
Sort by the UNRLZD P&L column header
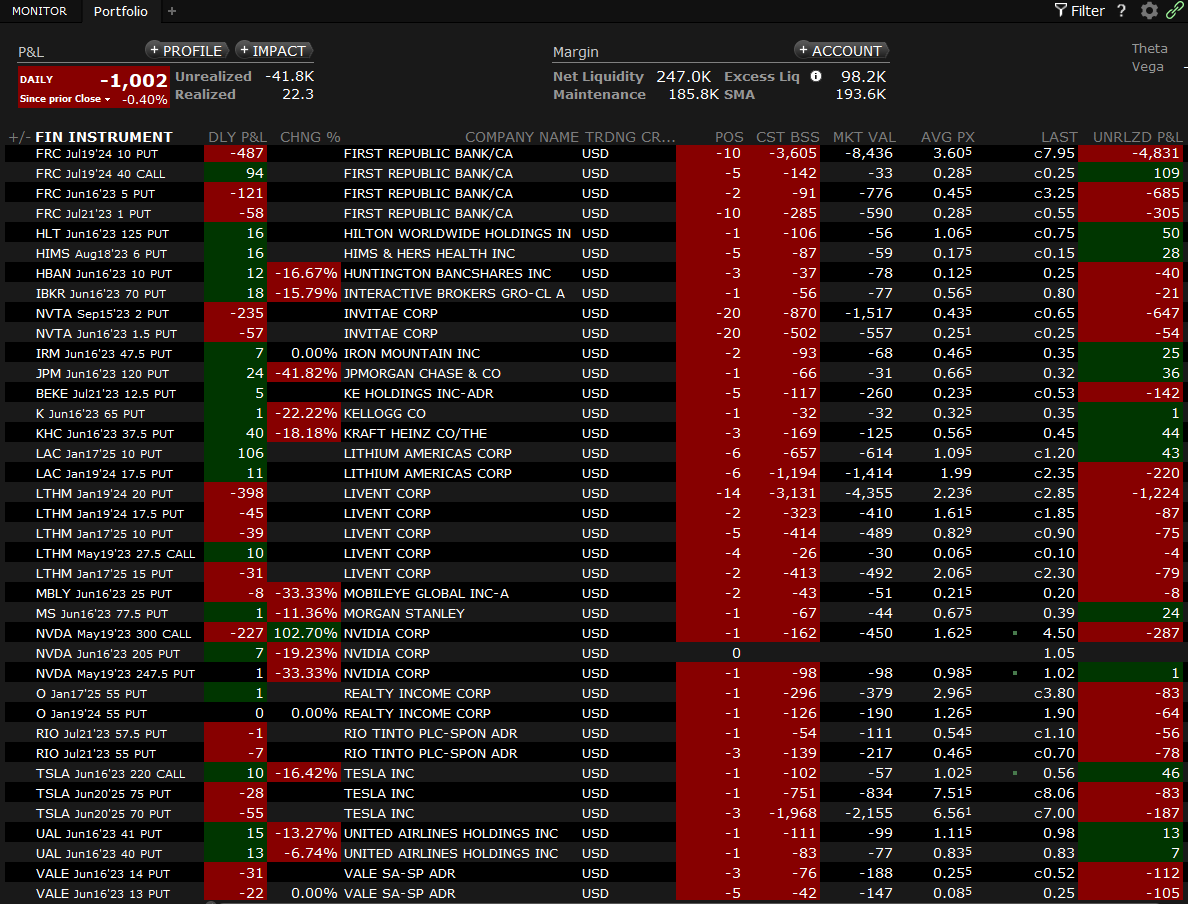(x=1137, y=137)
